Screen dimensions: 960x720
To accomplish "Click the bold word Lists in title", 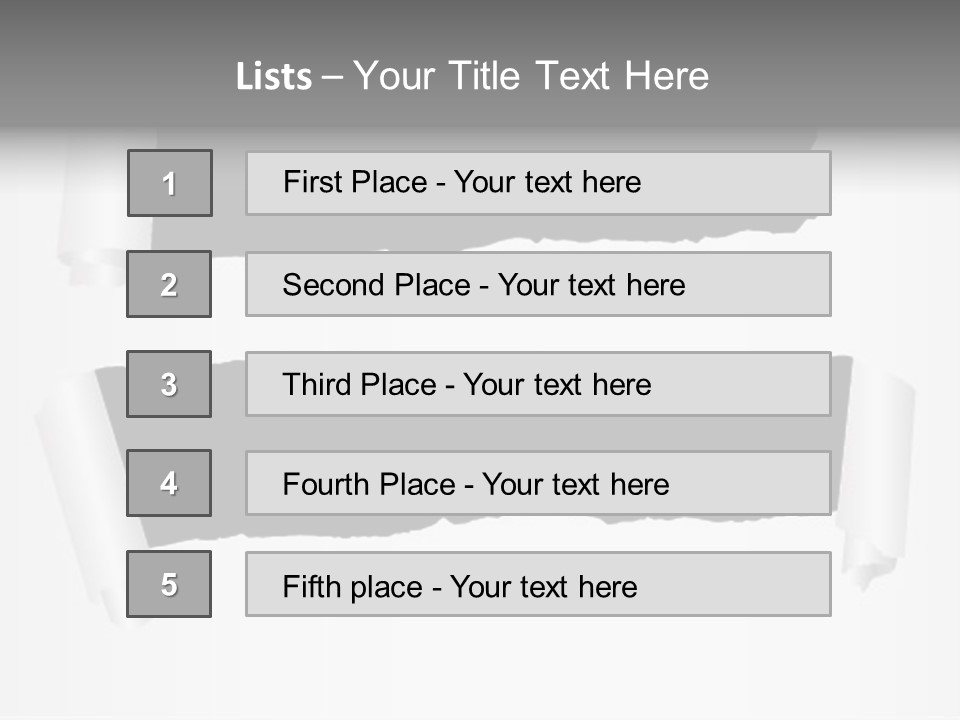I will click(x=273, y=77).
